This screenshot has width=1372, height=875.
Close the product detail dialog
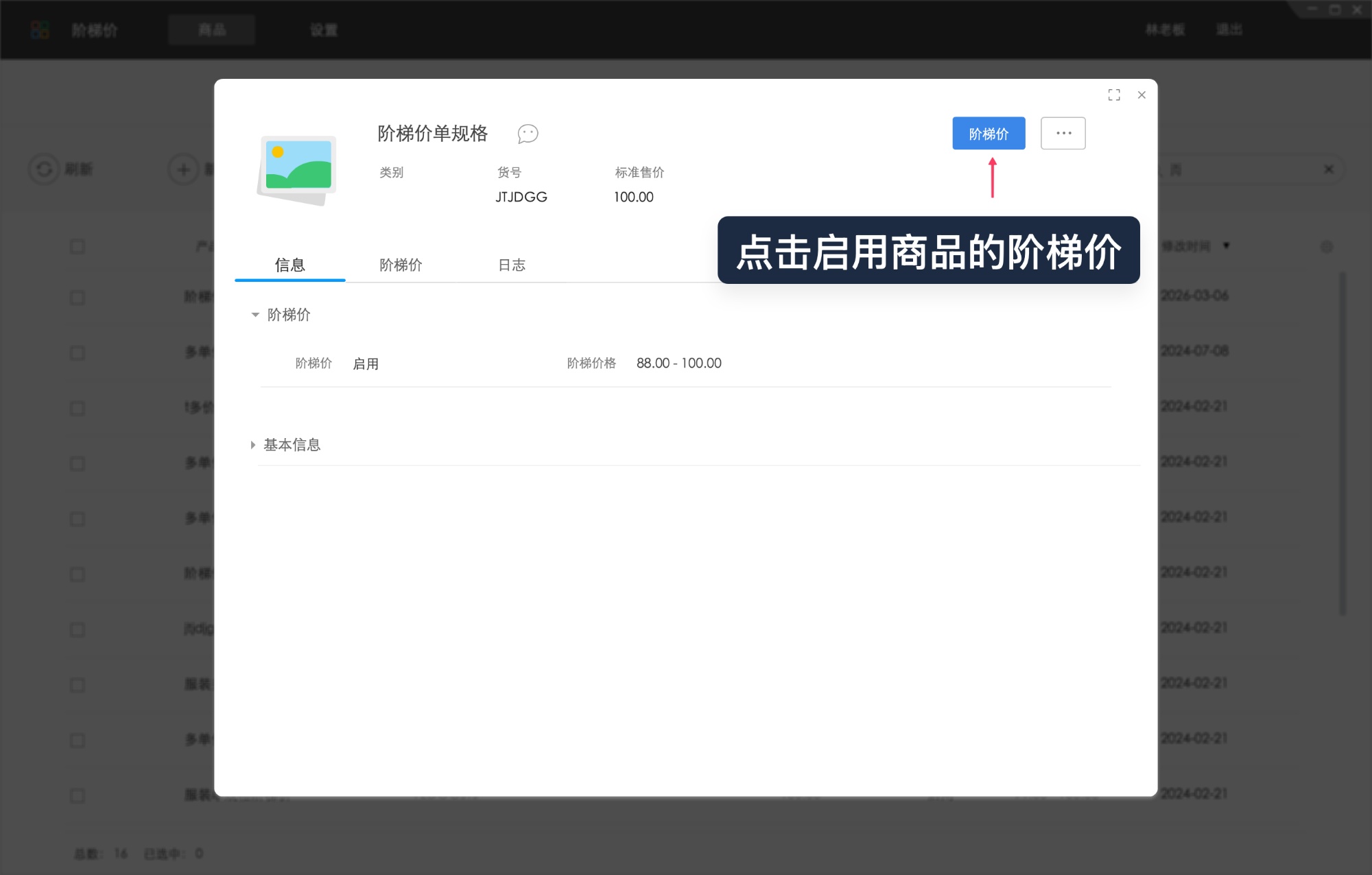point(1142,95)
